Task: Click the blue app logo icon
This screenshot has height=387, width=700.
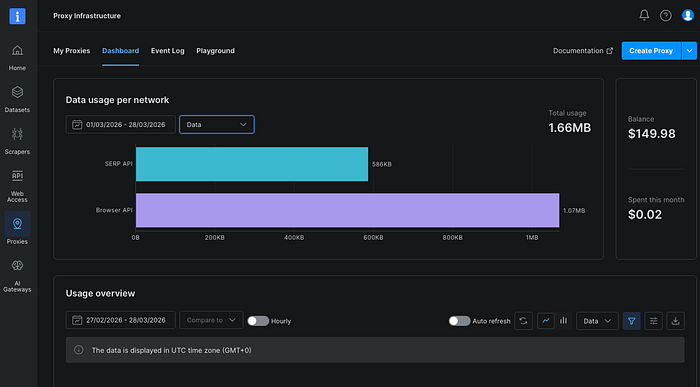Action: tap(17, 17)
